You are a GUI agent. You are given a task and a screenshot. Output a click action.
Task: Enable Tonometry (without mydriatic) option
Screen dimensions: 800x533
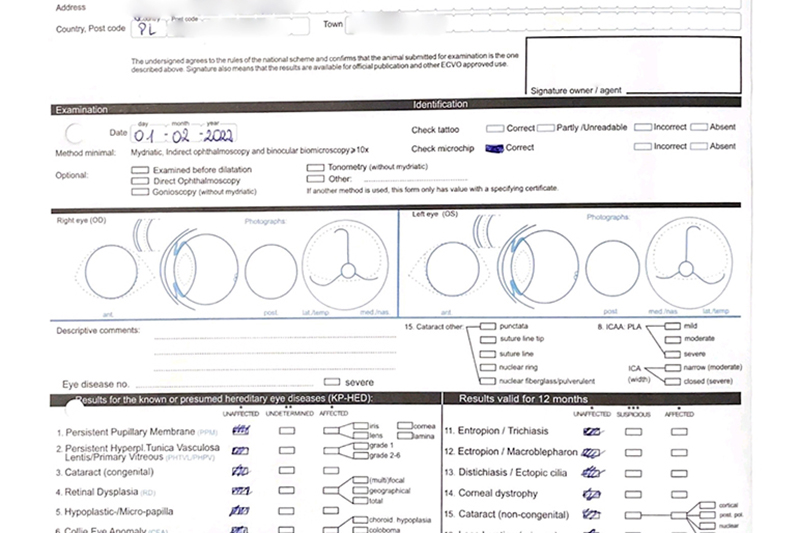pyautogui.click(x=315, y=167)
